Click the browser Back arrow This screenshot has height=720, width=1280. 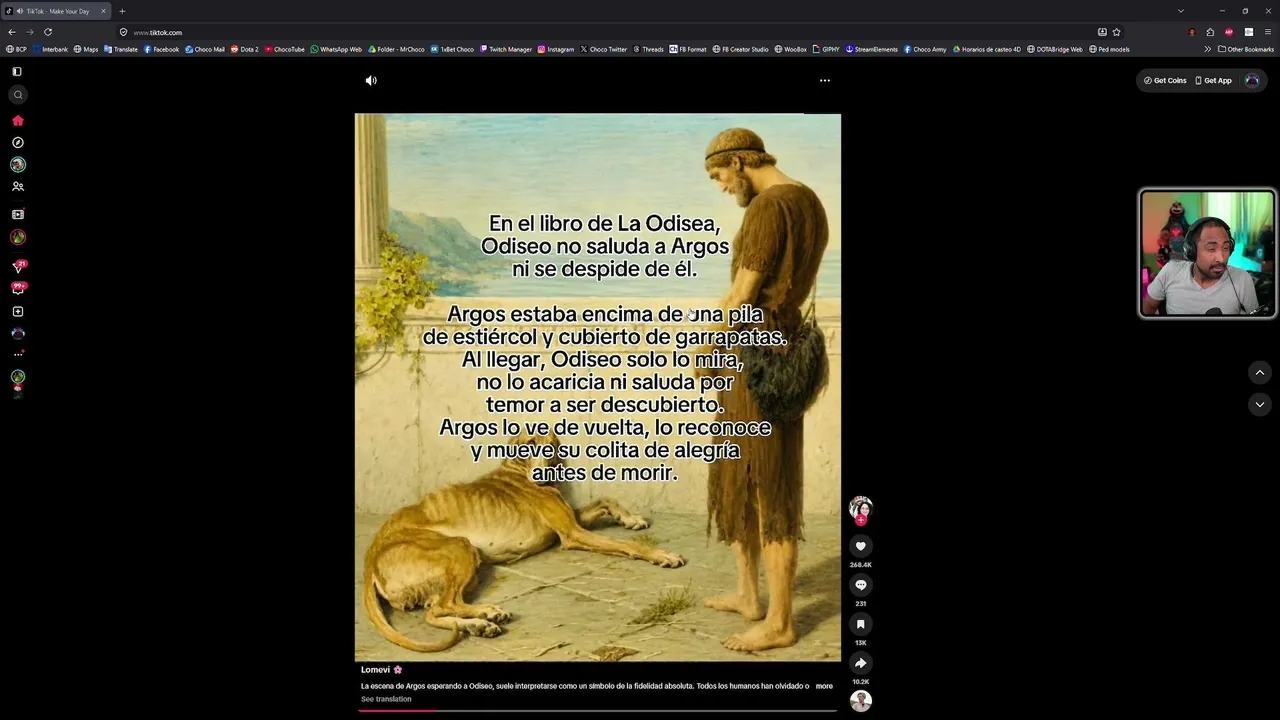pyautogui.click(x=12, y=32)
